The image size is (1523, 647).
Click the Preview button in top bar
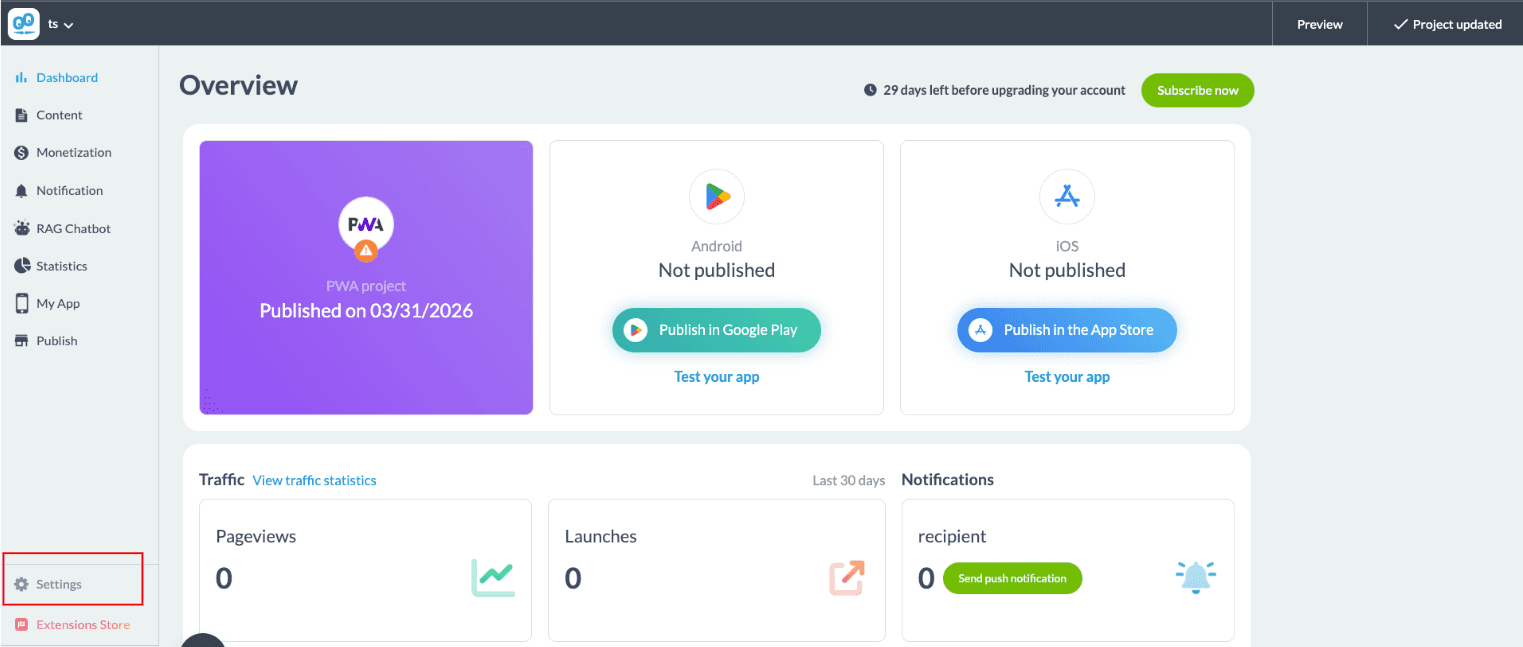coord(1319,24)
